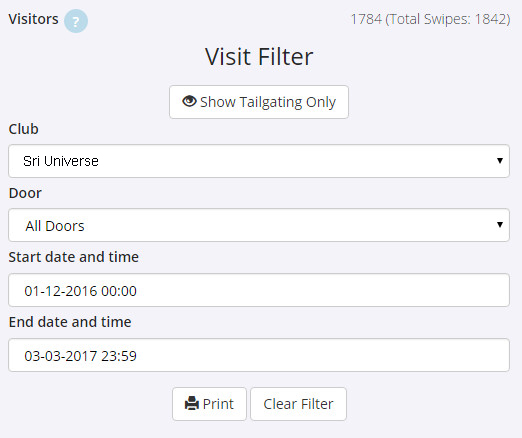Viewport: 522px width, 438px height.
Task: Click the Door field label
Action: tap(25, 193)
